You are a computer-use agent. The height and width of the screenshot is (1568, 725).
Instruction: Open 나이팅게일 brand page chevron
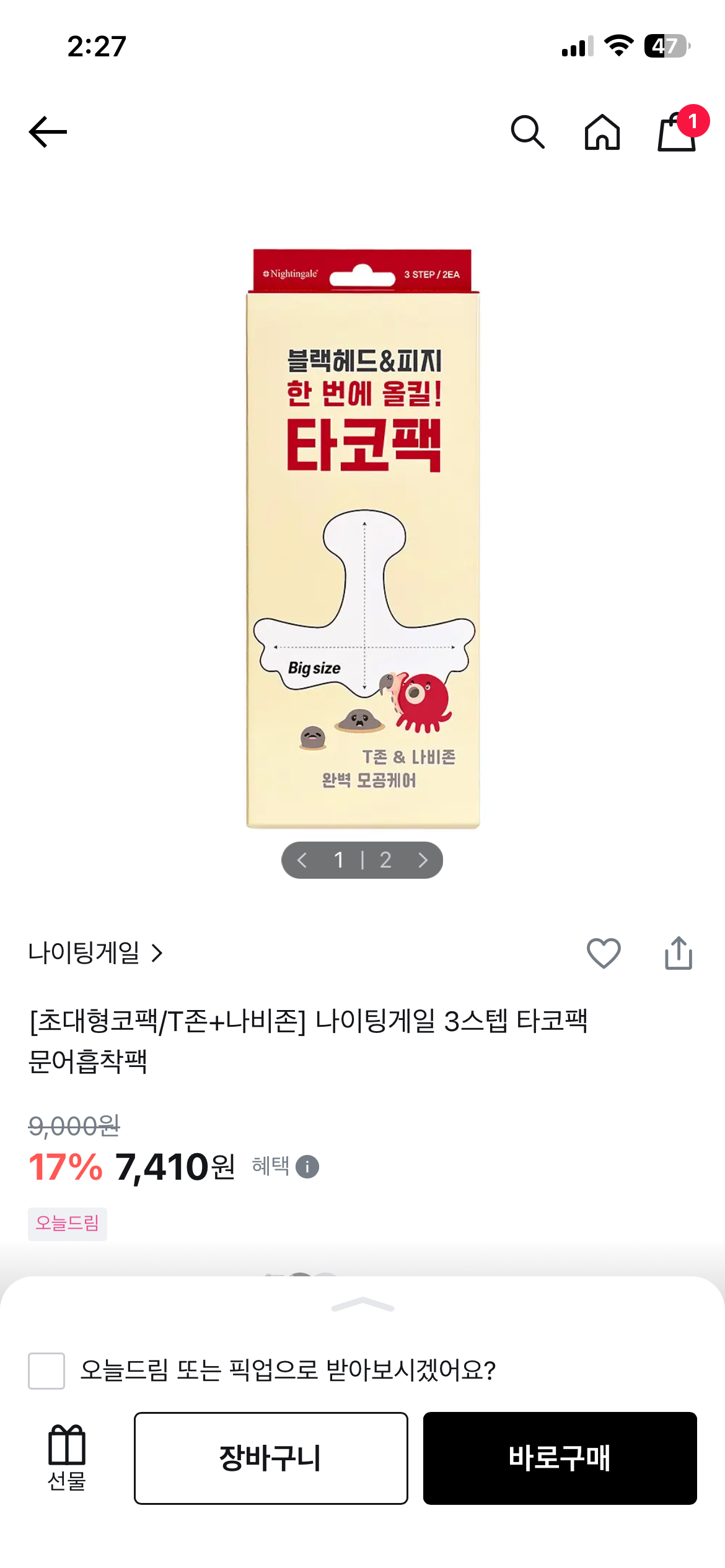coord(157,953)
